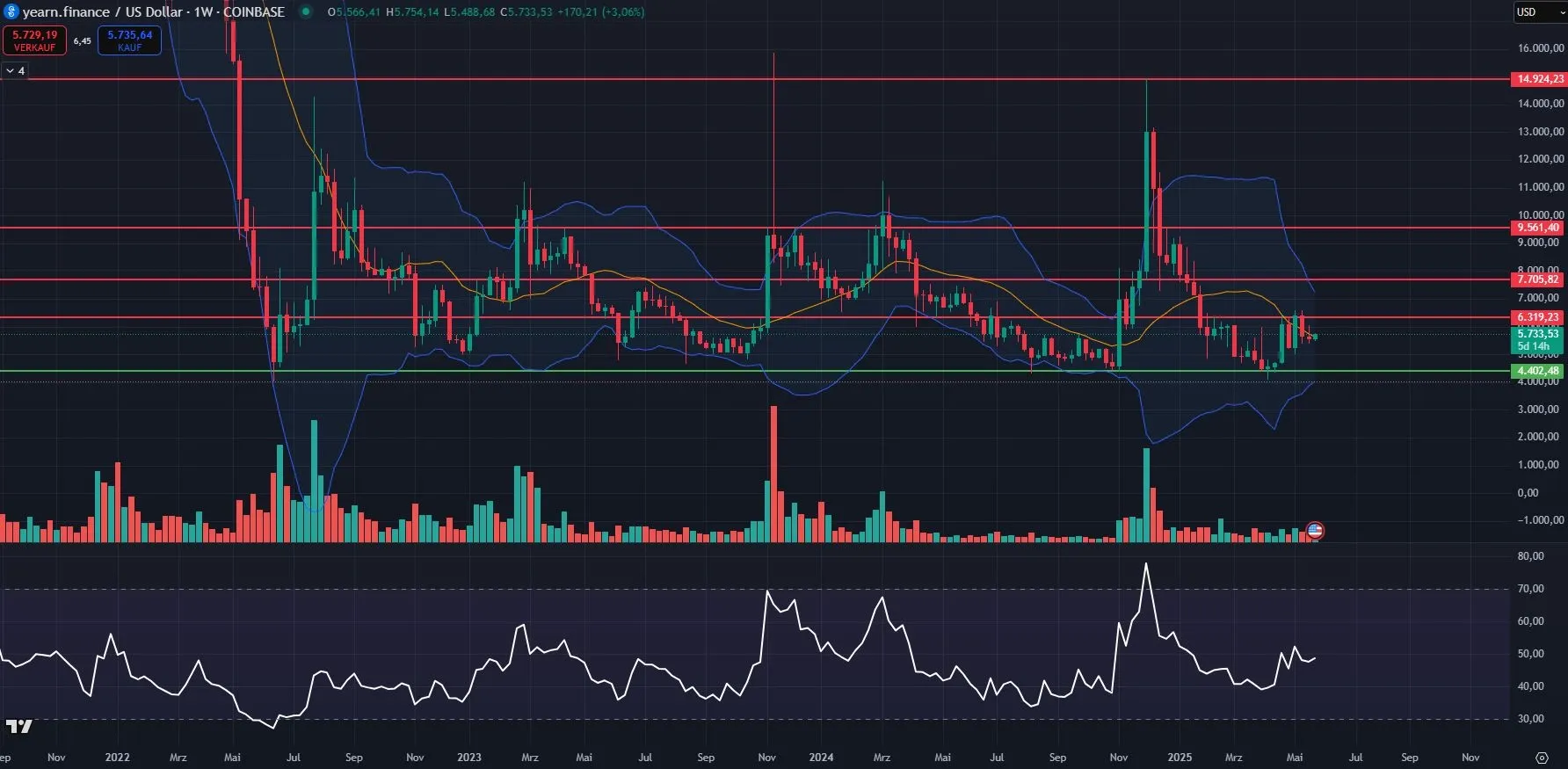Click the yearn.finance coin logo icon
The height and width of the screenshot is (769, 1568).
11,12
